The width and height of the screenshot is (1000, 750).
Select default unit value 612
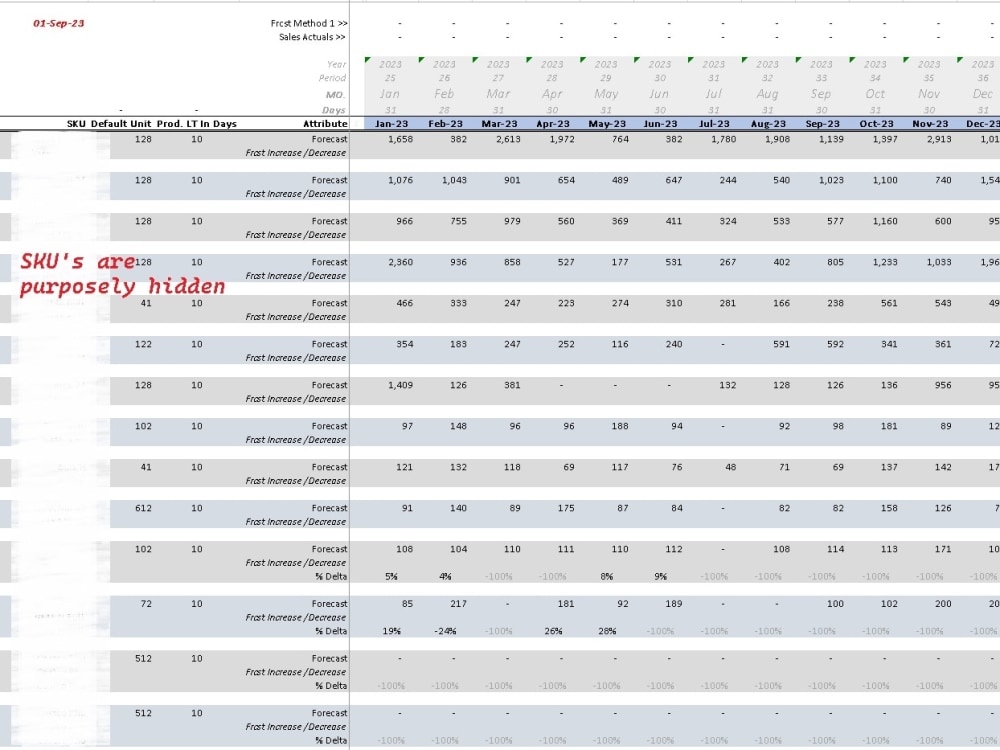click(143, 508)
